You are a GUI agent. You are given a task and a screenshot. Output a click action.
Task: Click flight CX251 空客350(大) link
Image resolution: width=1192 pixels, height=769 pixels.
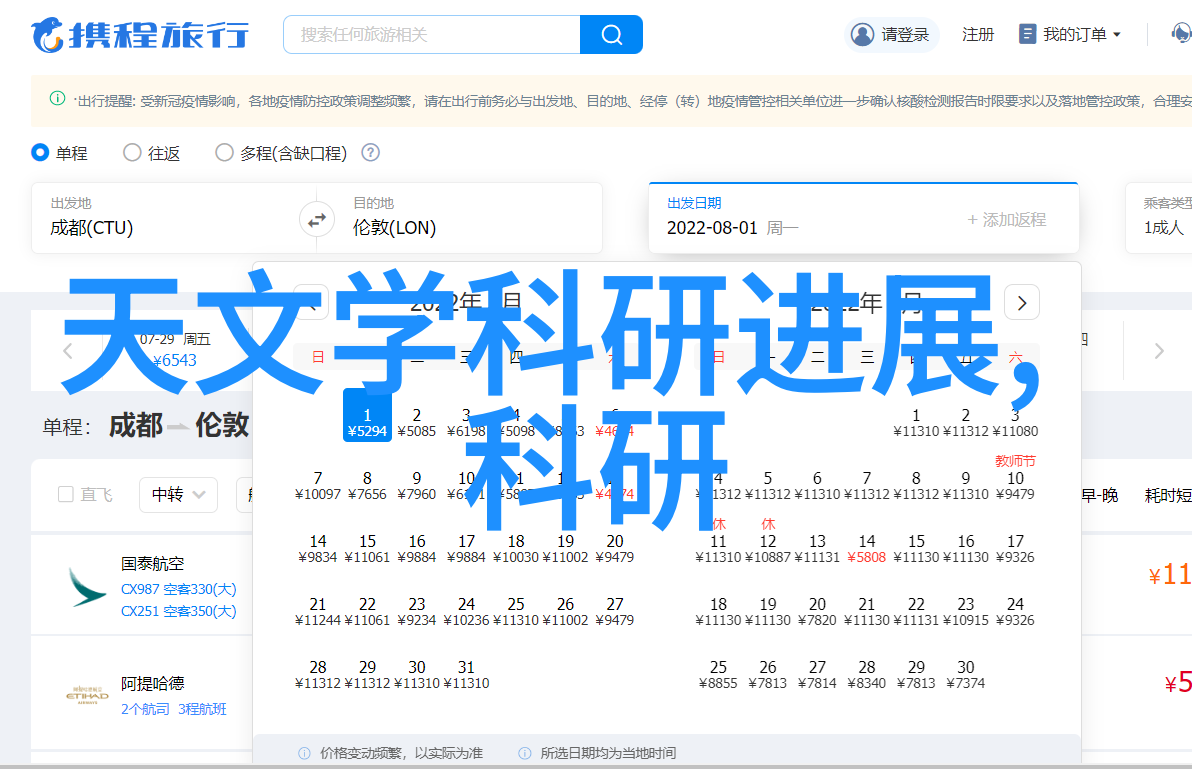coord(179,611)
